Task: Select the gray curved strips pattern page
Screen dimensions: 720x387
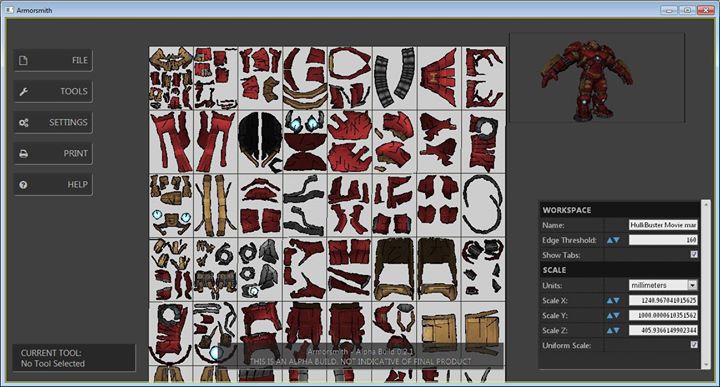Action: 395,78
